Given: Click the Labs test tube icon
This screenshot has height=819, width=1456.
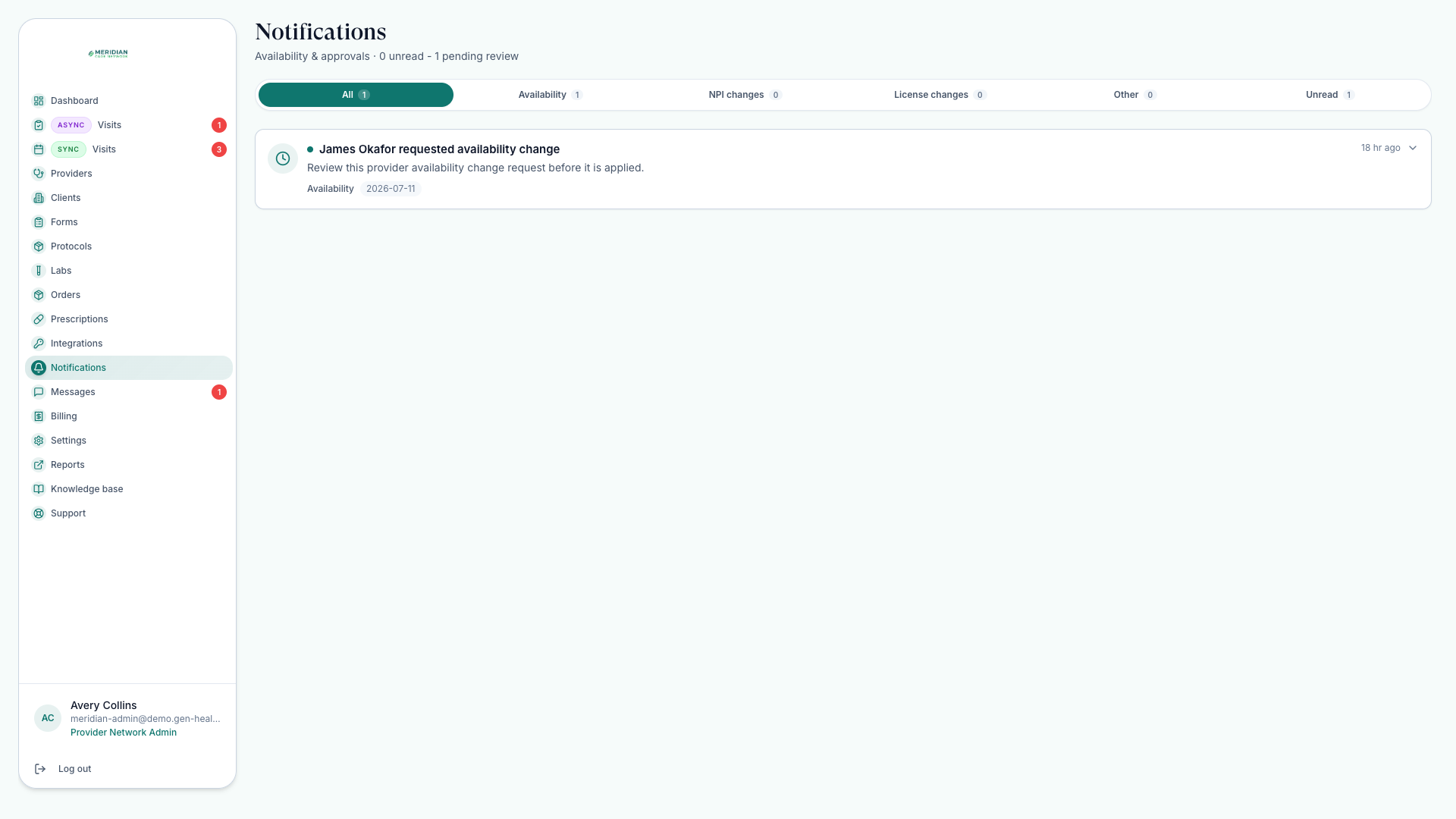Looking at the screenshot, I should pyautogui.click(x=39, y=271).
